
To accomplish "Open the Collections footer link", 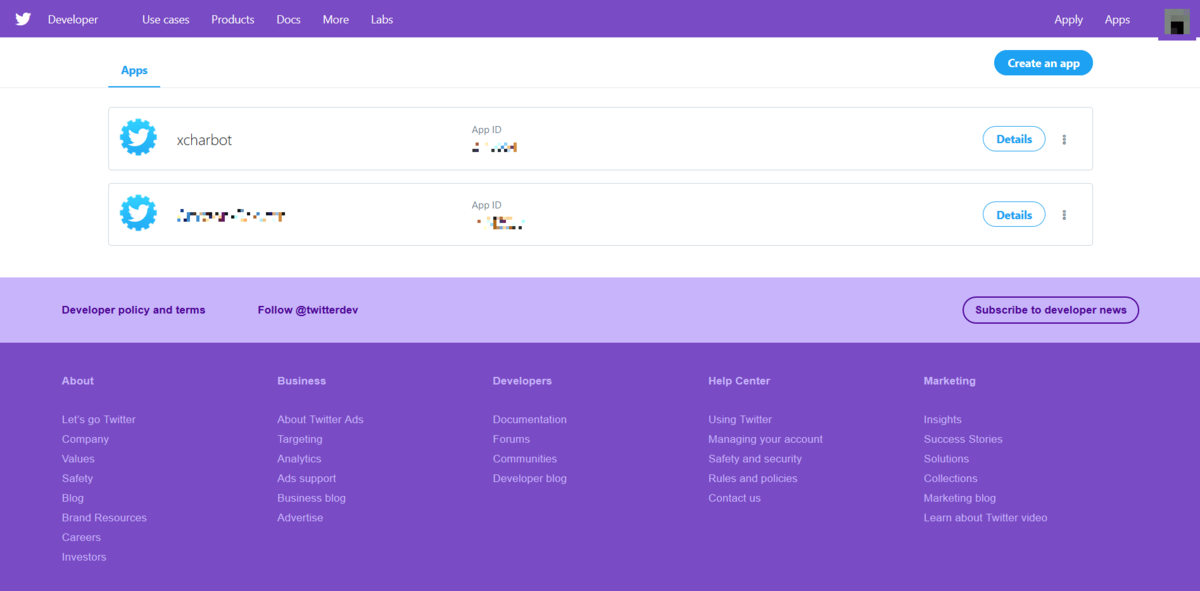I will point(951,479).
